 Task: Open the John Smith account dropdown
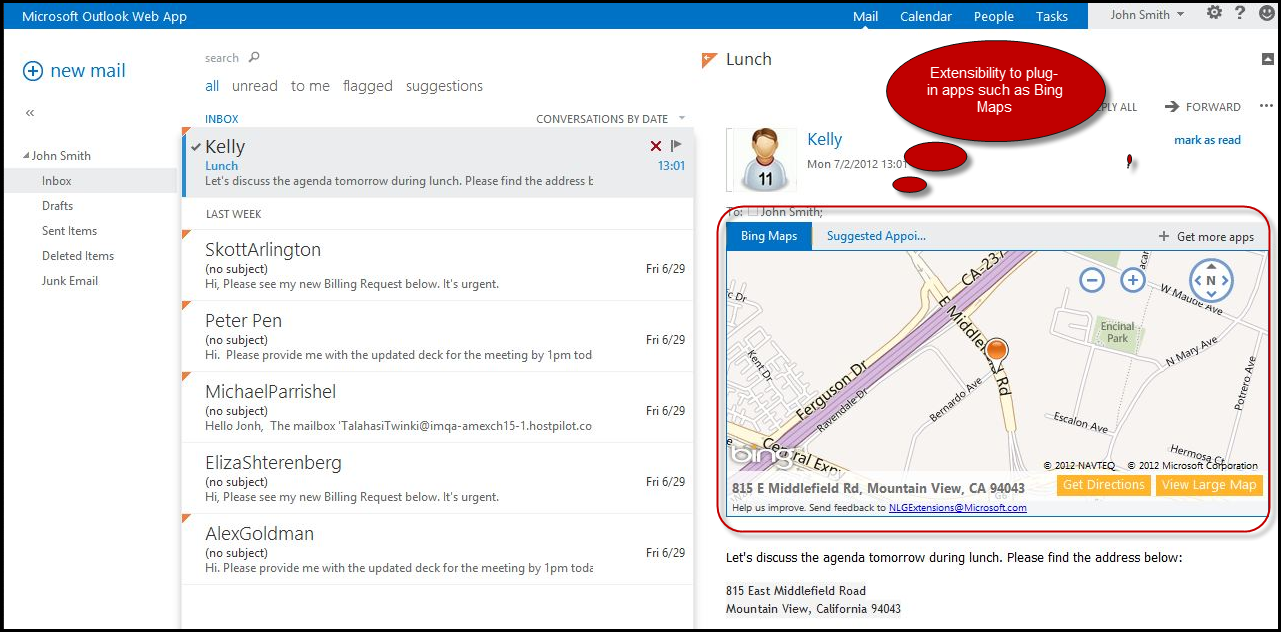click(1147, 15)
